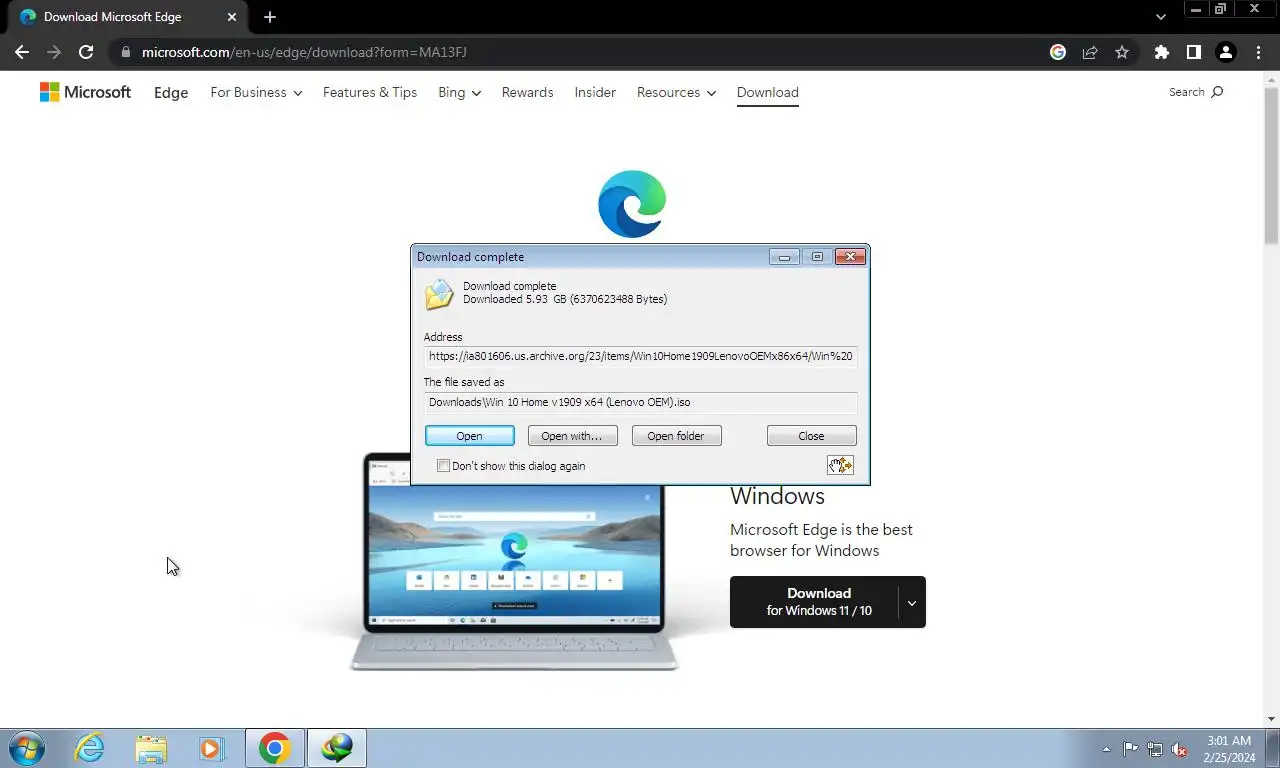This screenshot has height=768, width=1280.
Task: Click the Edge logo on page
Action: pos(632,204)
